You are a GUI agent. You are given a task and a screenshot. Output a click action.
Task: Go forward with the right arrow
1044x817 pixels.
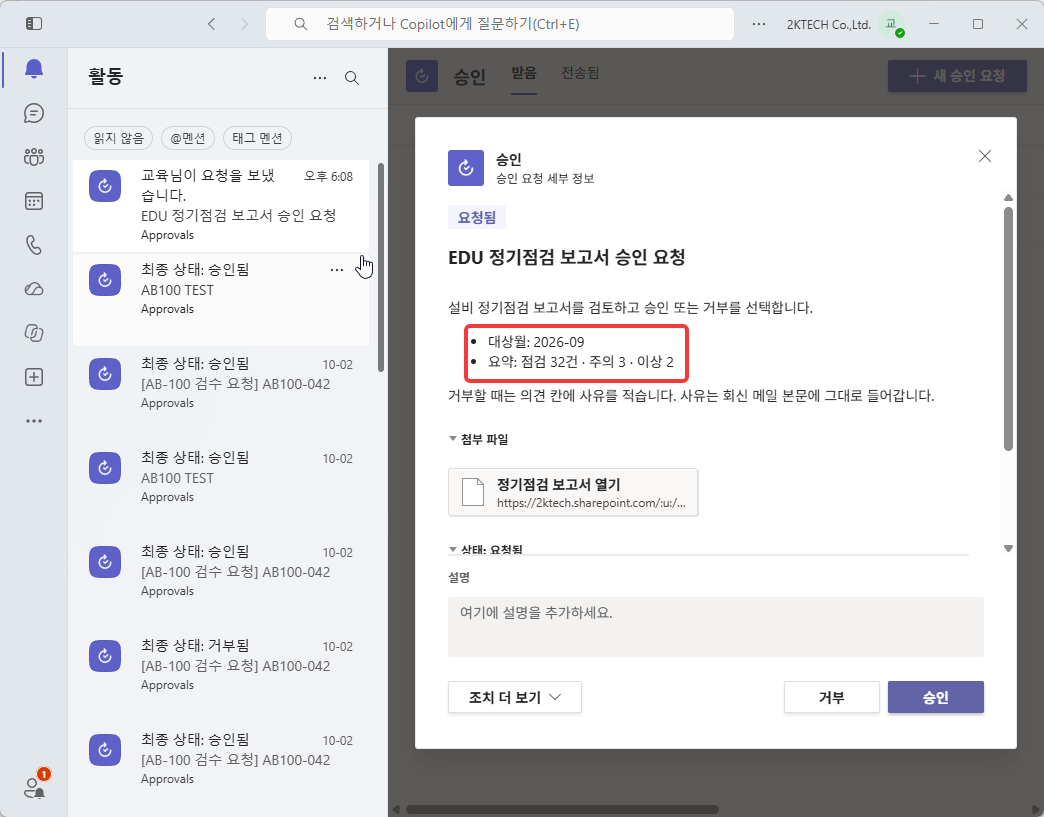[244, 24]
